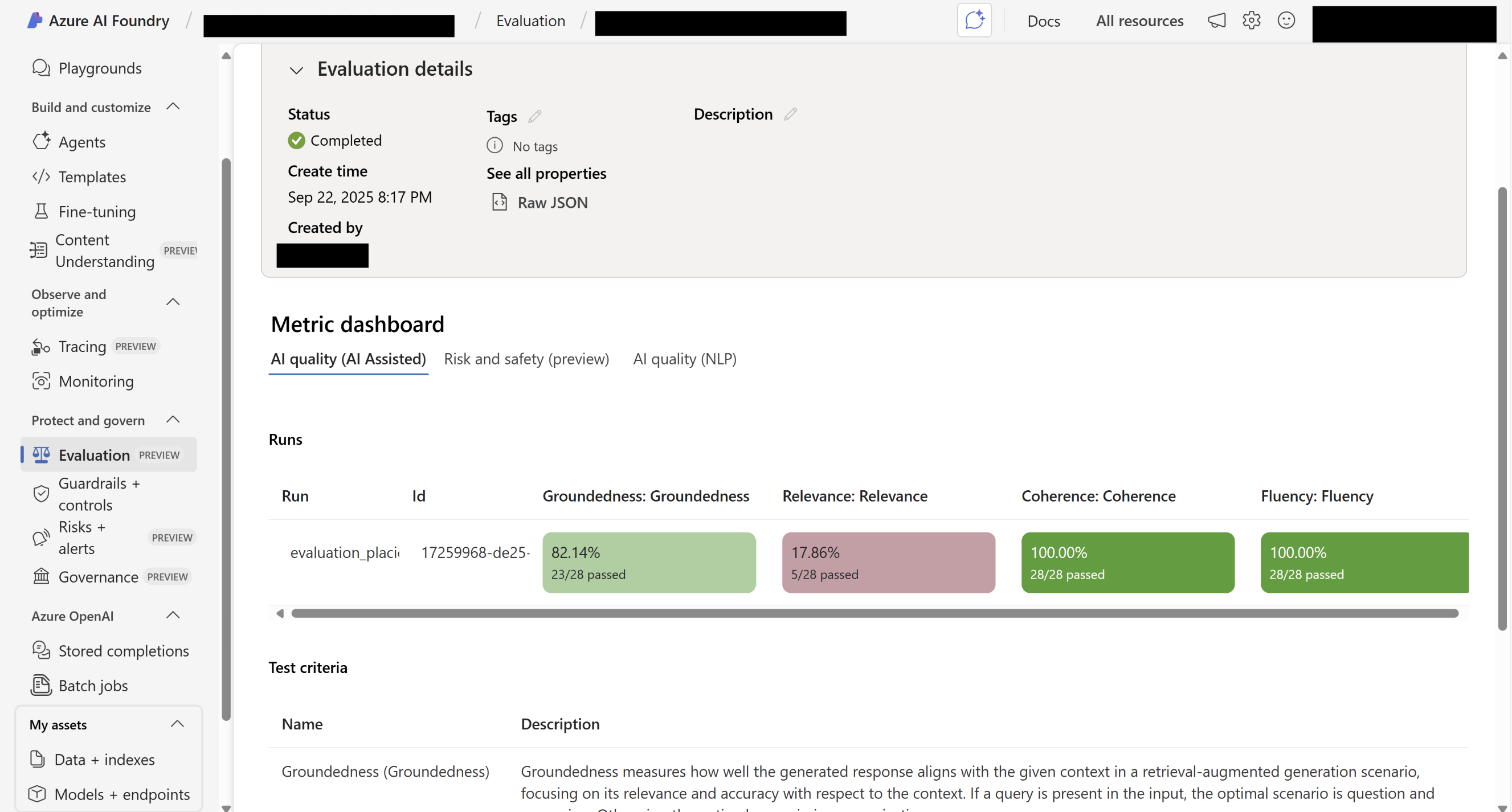This screenshot has width=1512, height=812.
Task: Switch to Risk and safety (preview) tab
Action: 526,359
